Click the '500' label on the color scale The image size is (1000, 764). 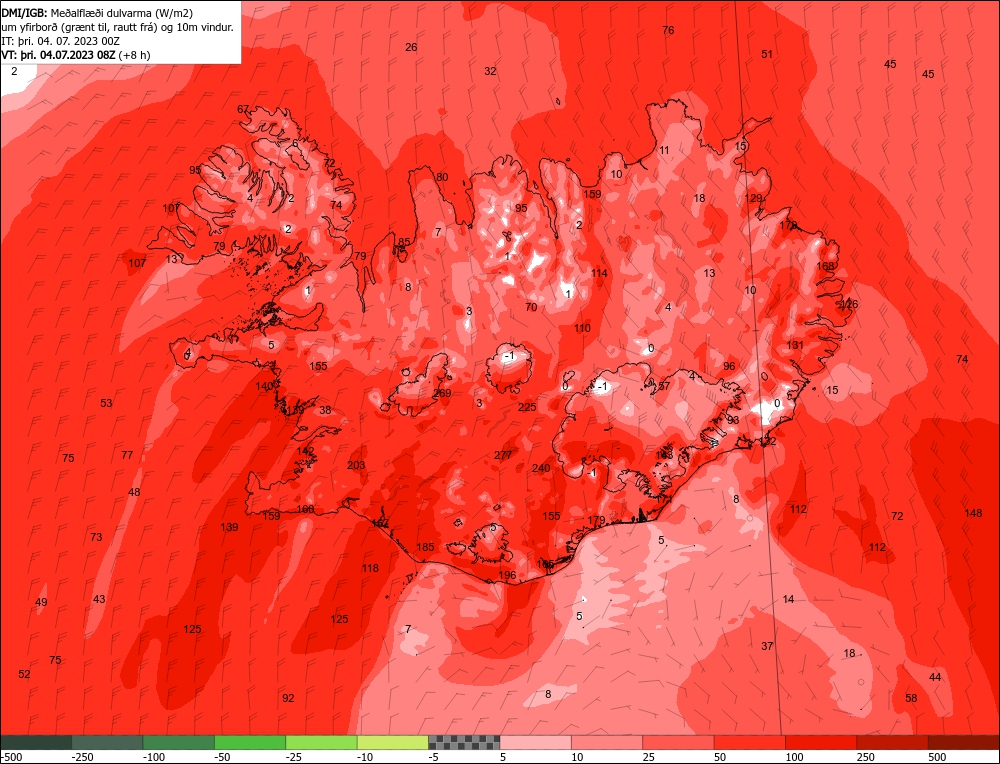click(936, 756)
